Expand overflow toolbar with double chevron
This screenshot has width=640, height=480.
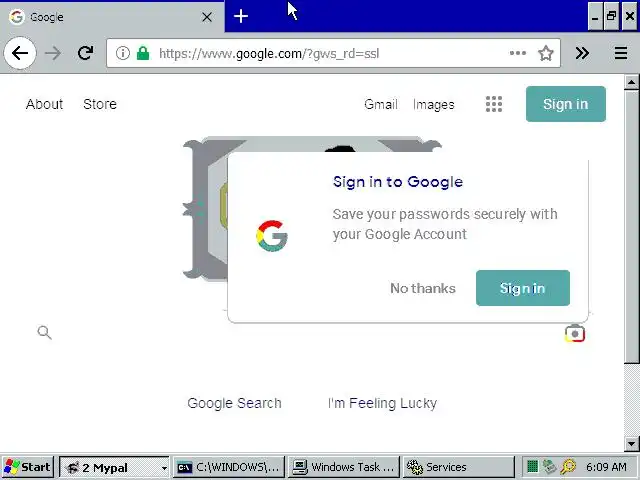coord(582,53)
